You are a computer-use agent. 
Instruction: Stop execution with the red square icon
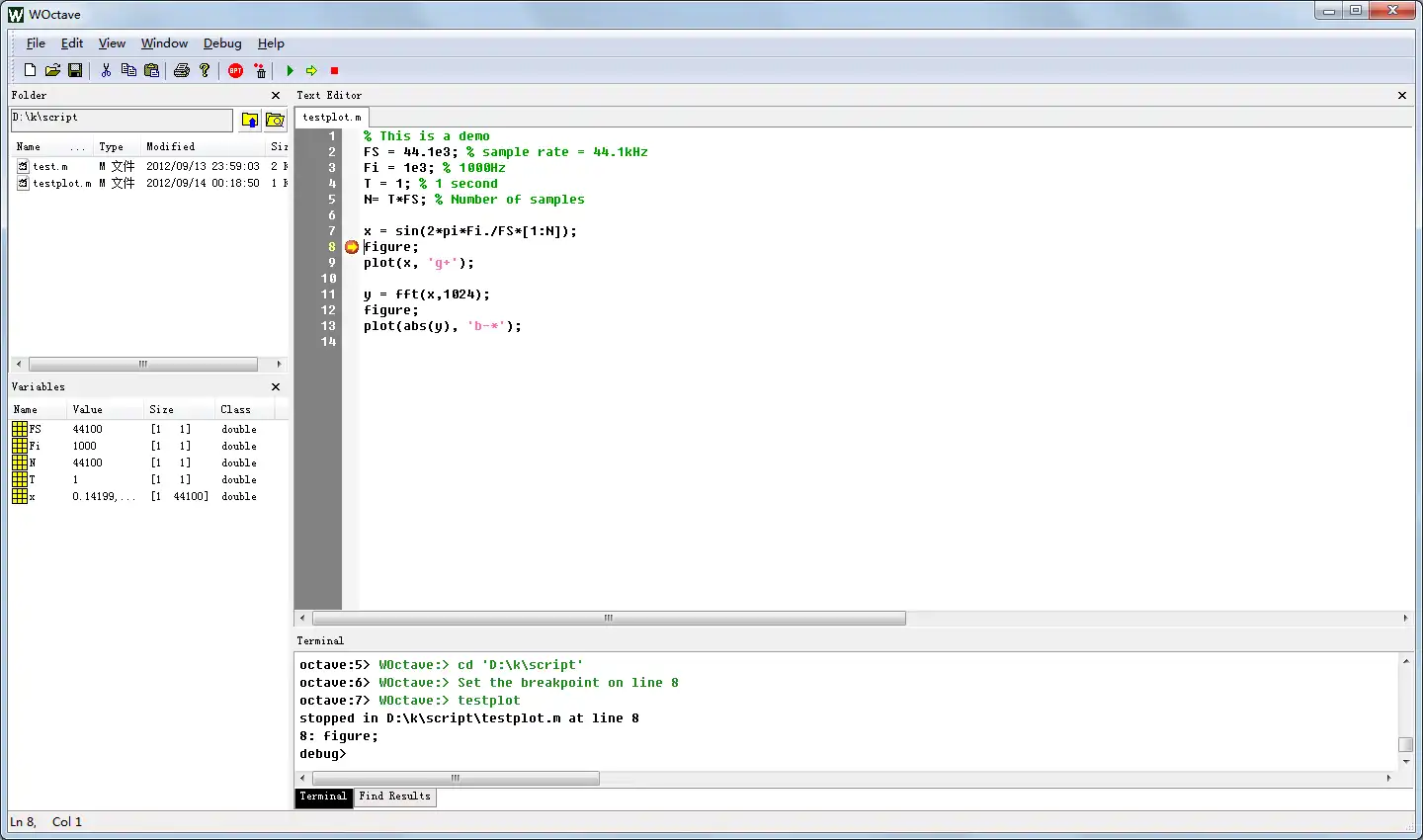[334, 70]
